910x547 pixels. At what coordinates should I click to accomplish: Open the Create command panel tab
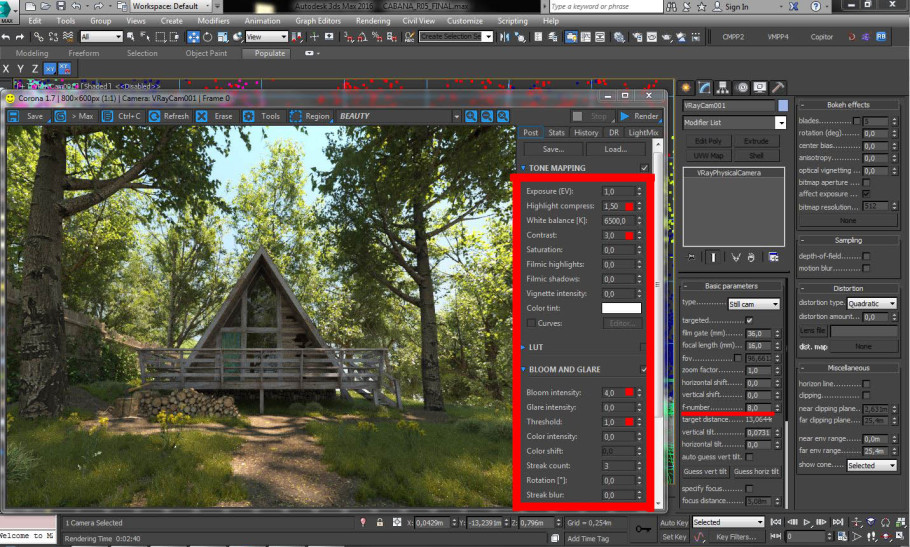pyautogui.click(x=686, y=88)
